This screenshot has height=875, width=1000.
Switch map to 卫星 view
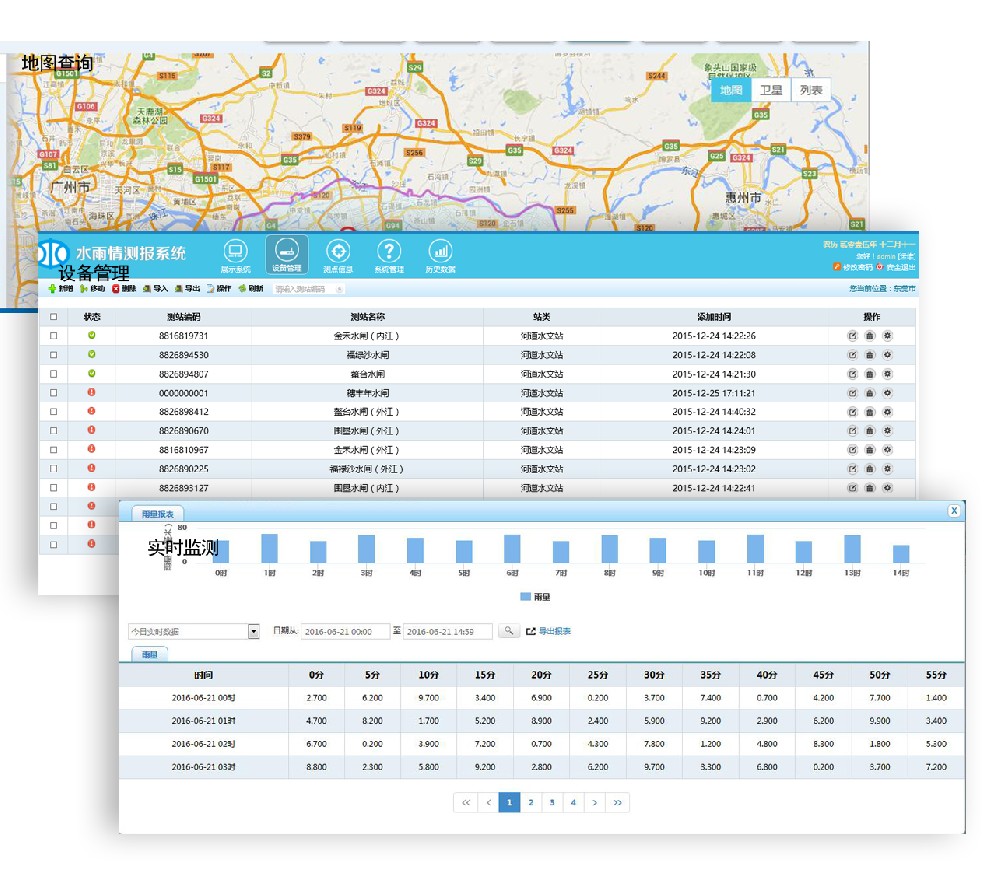pos(771,90)
